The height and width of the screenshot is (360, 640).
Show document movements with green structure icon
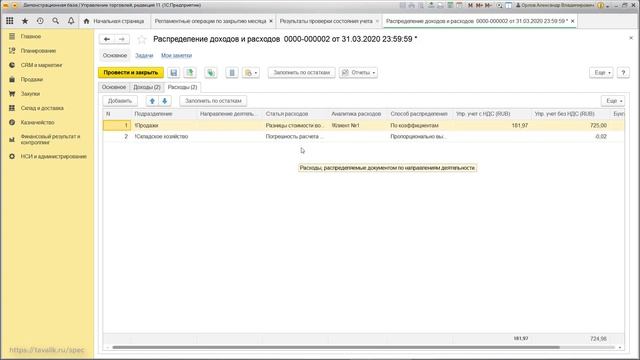pos(211,73)
